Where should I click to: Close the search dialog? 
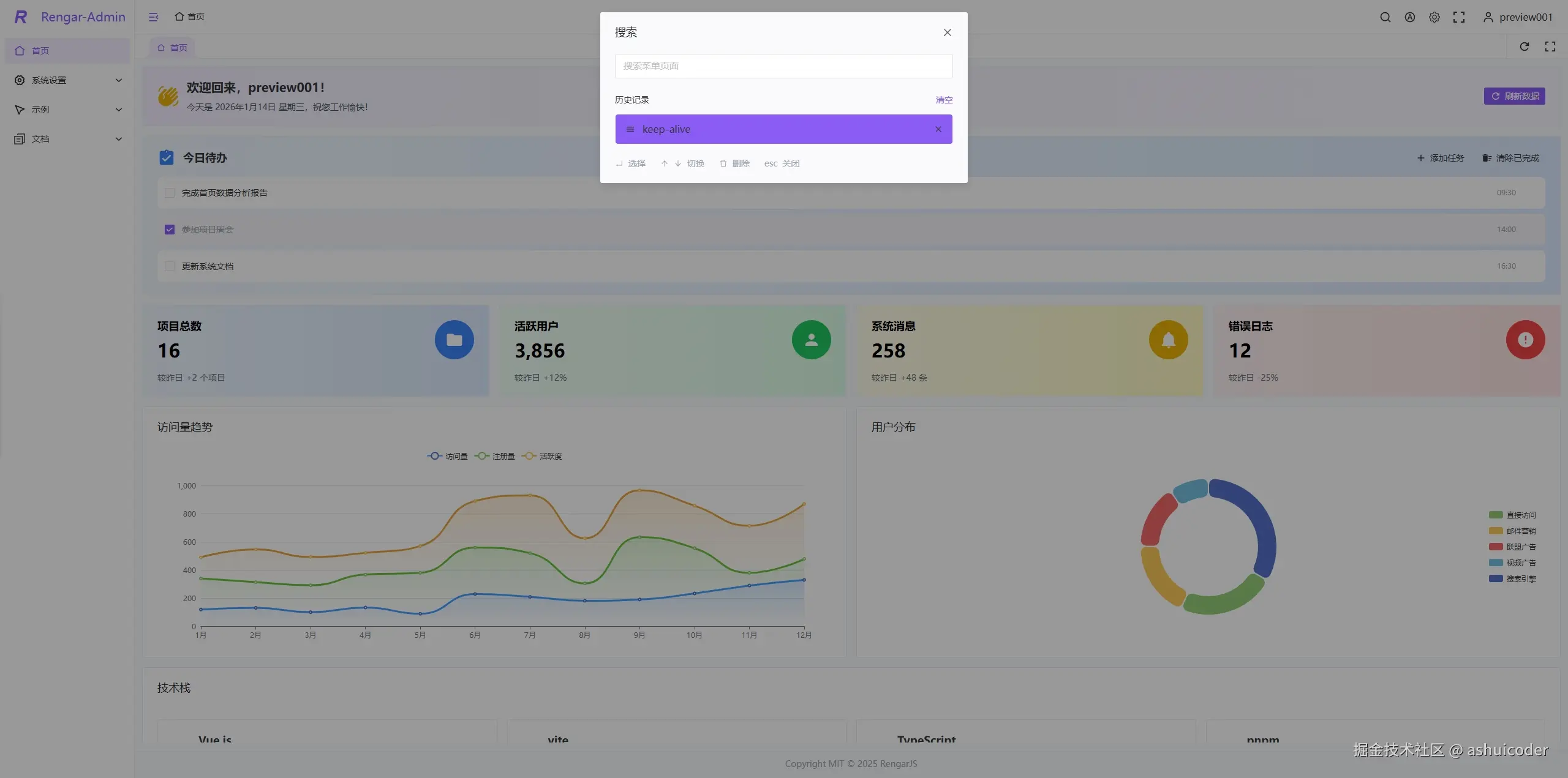click(947, 32)
